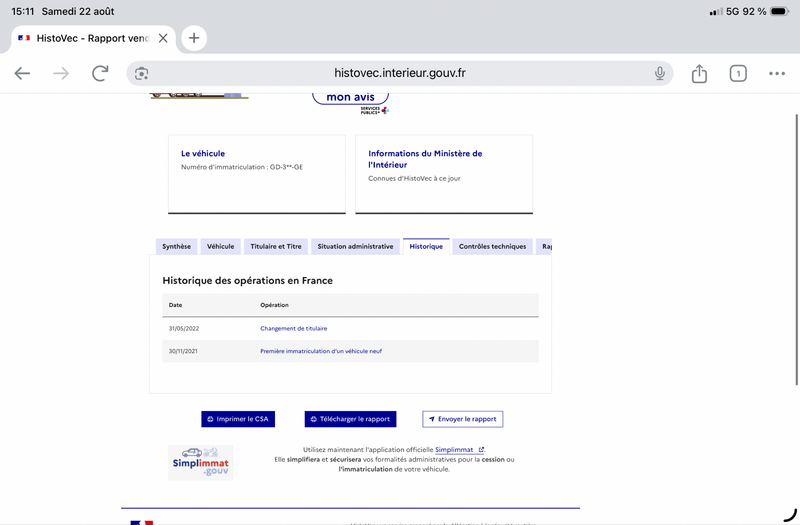Click the 5G signal indicator
Screen dimensions: 800x525
(732, 11)
